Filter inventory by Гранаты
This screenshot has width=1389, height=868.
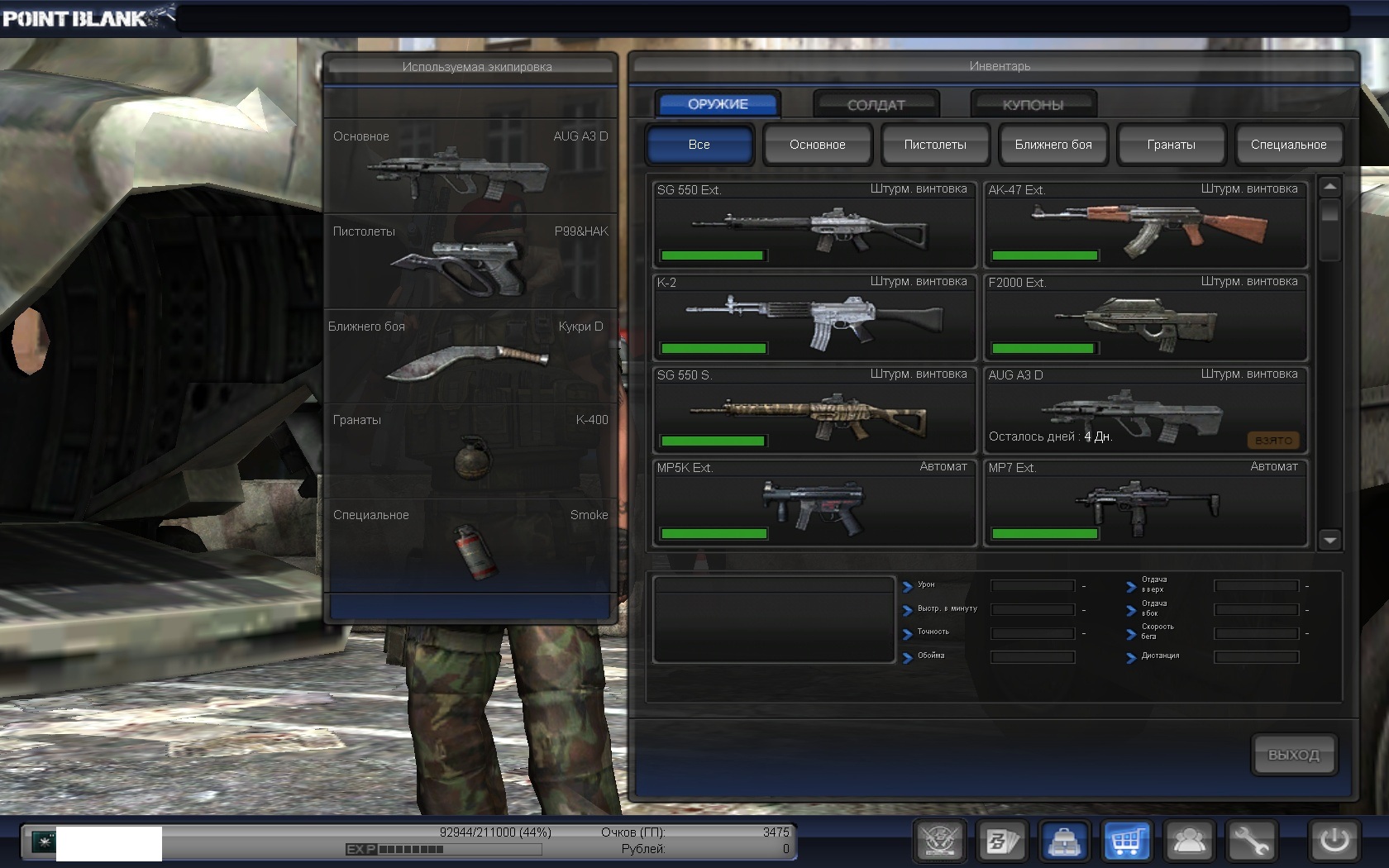point(1171,145)
